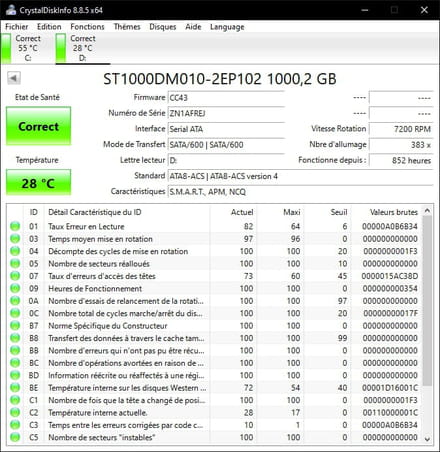This screenshot has width=440, height=452.
Task: Click the Numéro de Série field ZN1AFREJ
Action: coord(226,113)
